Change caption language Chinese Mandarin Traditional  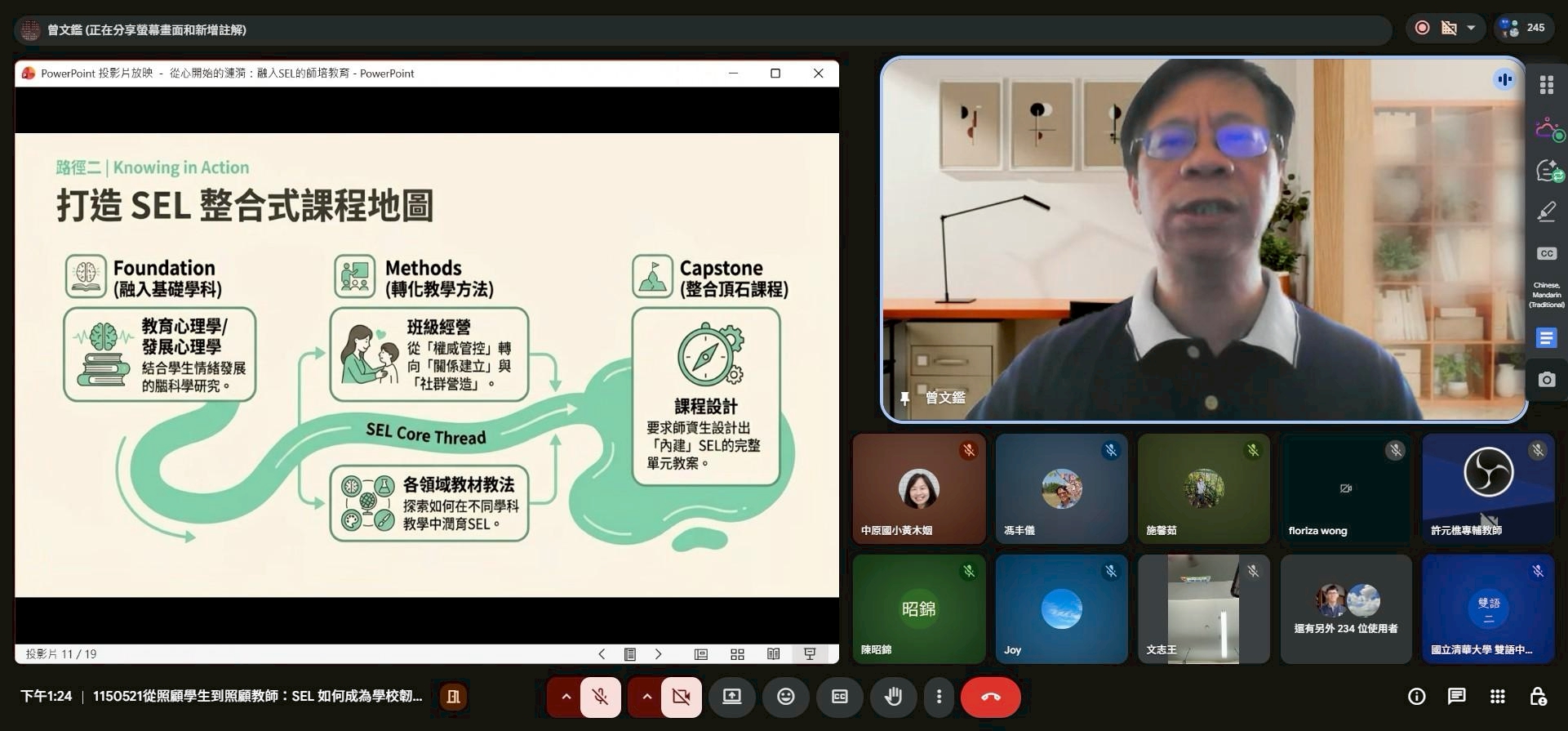pos(1546,295)
